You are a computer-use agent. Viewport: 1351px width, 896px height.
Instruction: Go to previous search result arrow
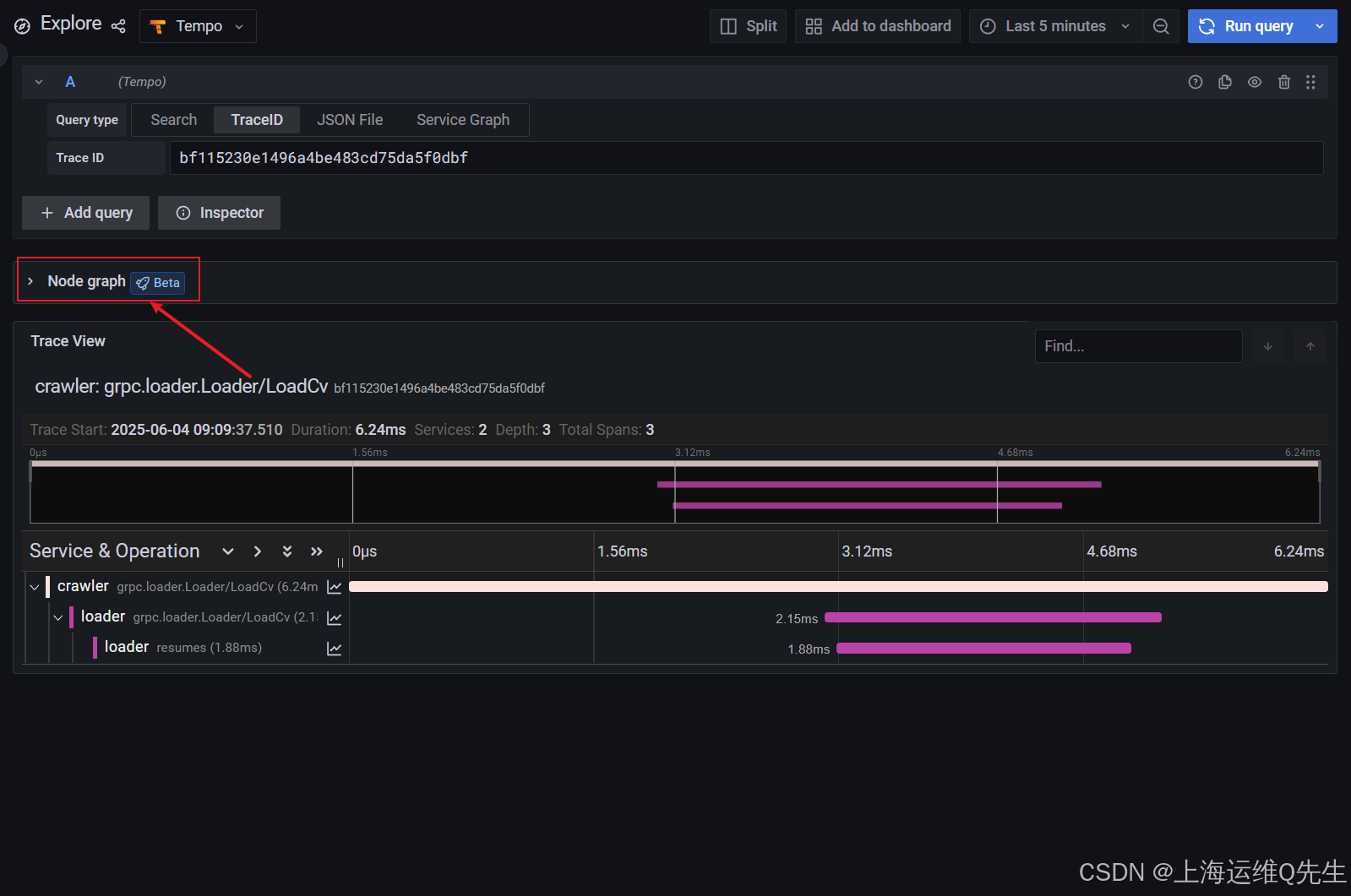tap(1310, 346)
